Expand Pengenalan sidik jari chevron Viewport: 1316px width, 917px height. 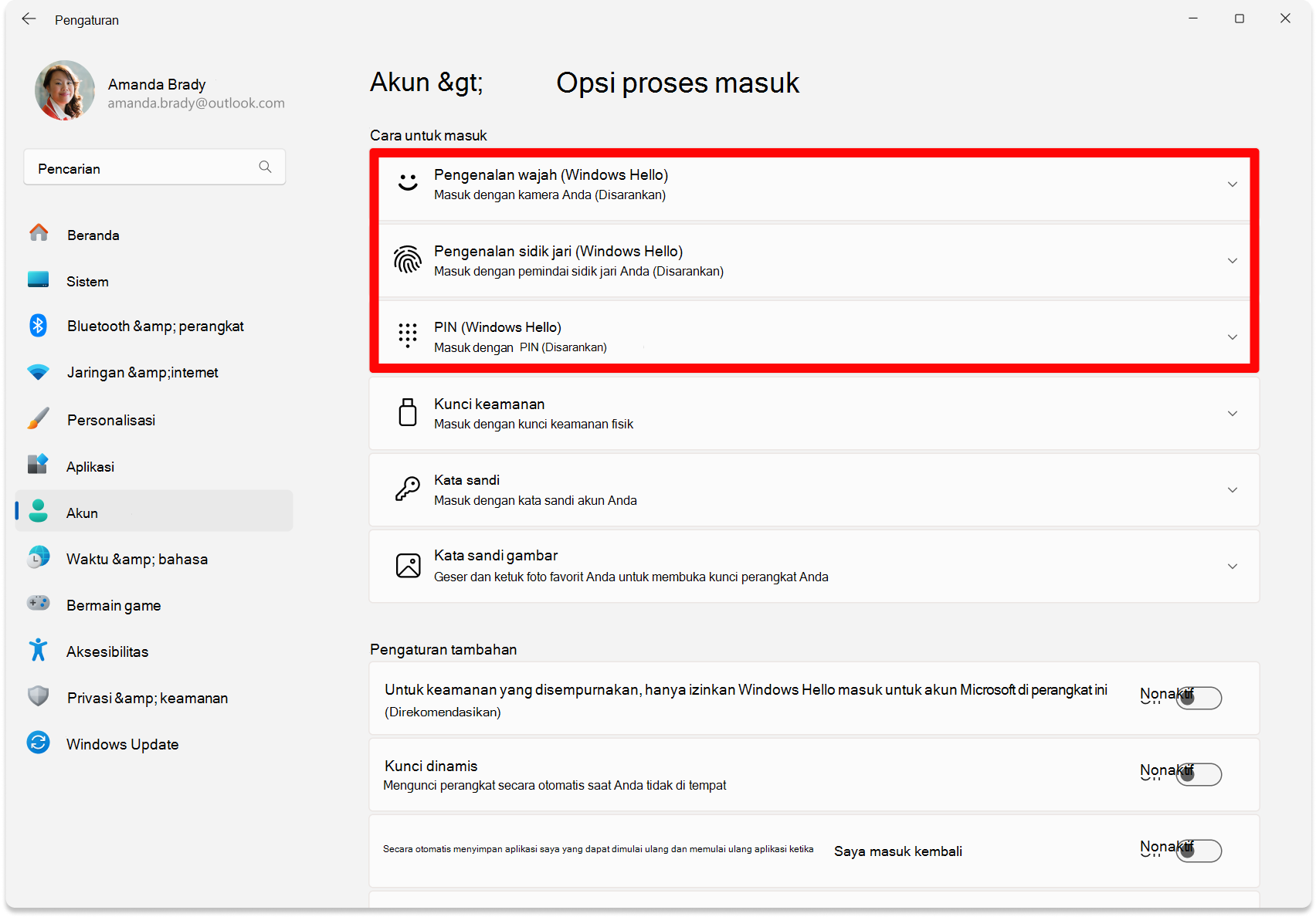tap(1233, 261)
